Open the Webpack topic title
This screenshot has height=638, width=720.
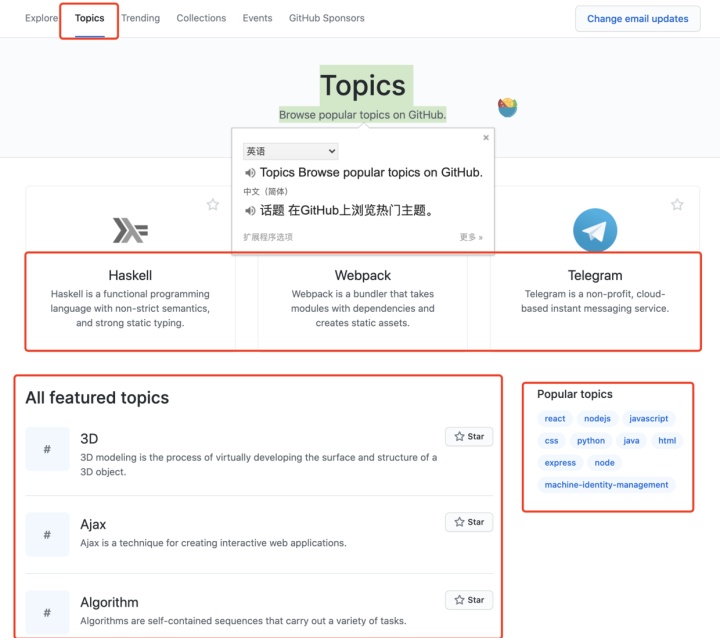[362, 275]
